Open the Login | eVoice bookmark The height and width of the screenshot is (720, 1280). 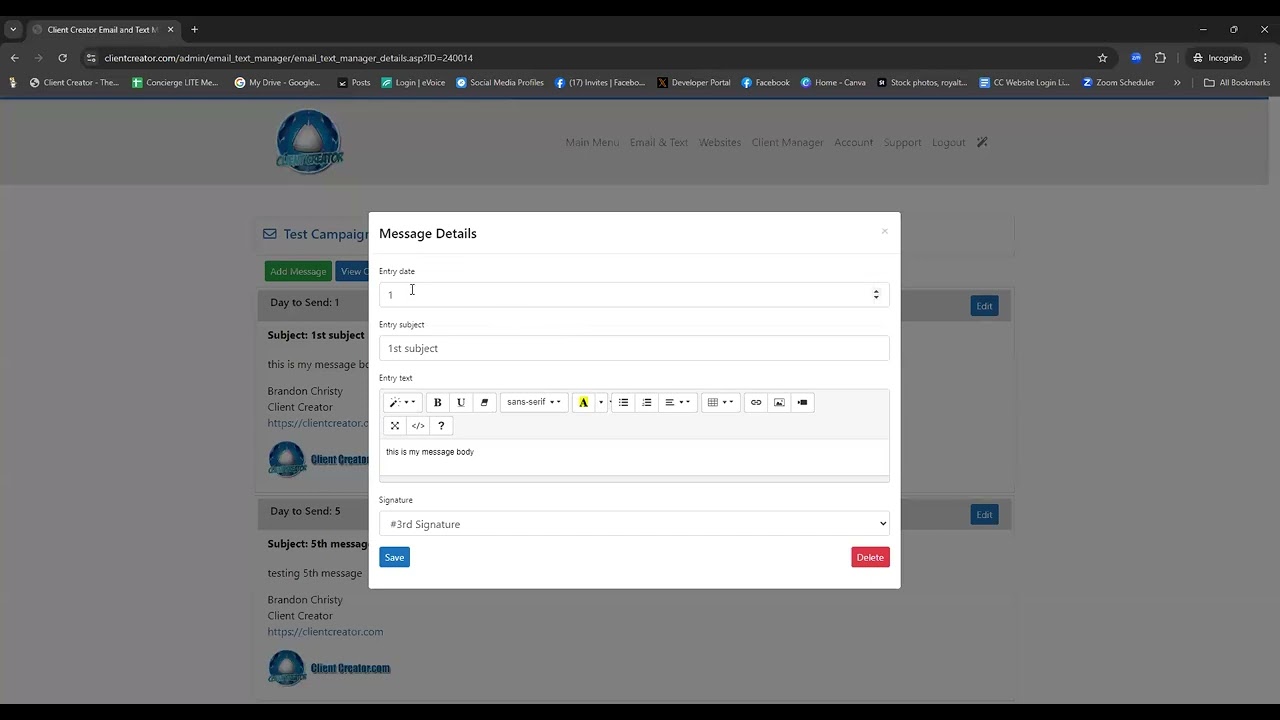pos(413,83)
